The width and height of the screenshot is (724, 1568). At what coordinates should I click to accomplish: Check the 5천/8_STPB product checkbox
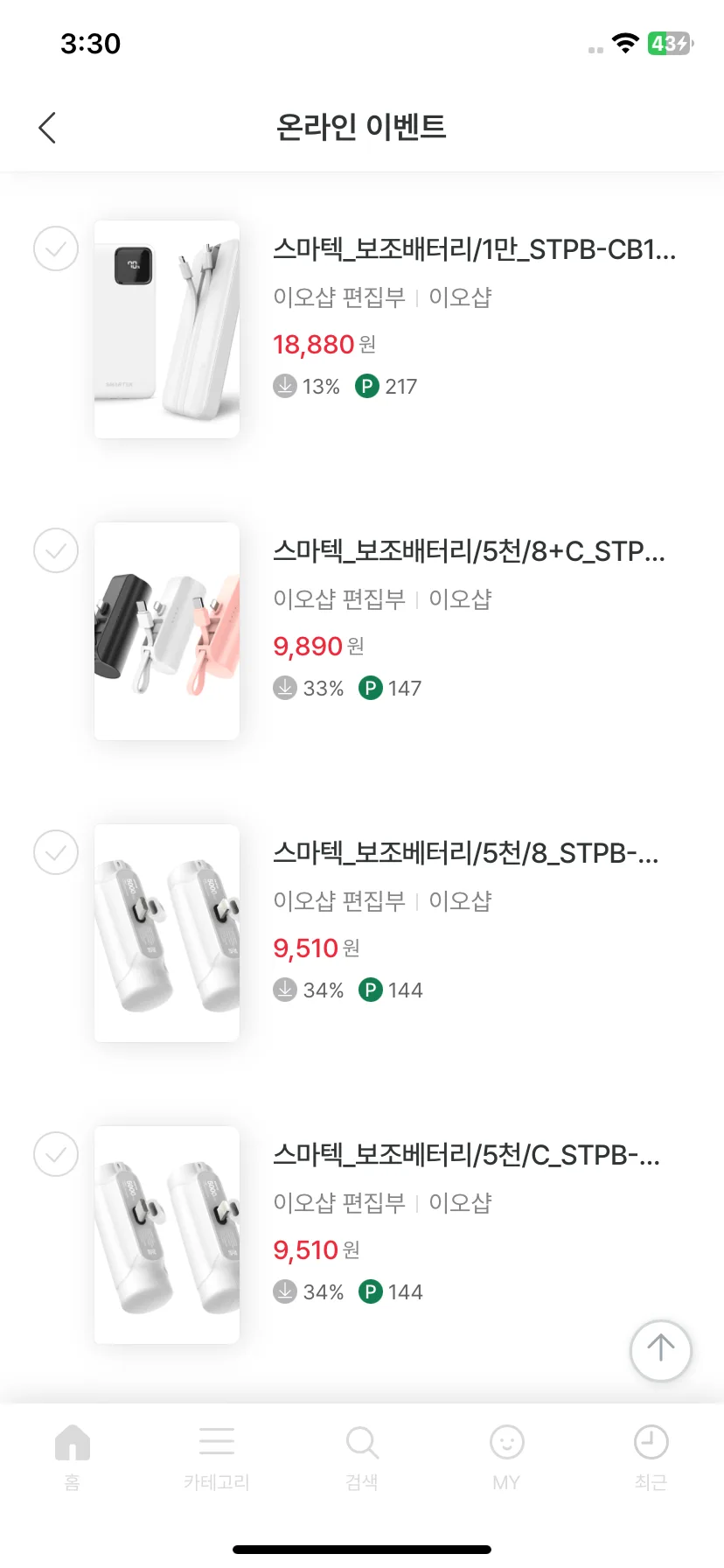(56, 852)
